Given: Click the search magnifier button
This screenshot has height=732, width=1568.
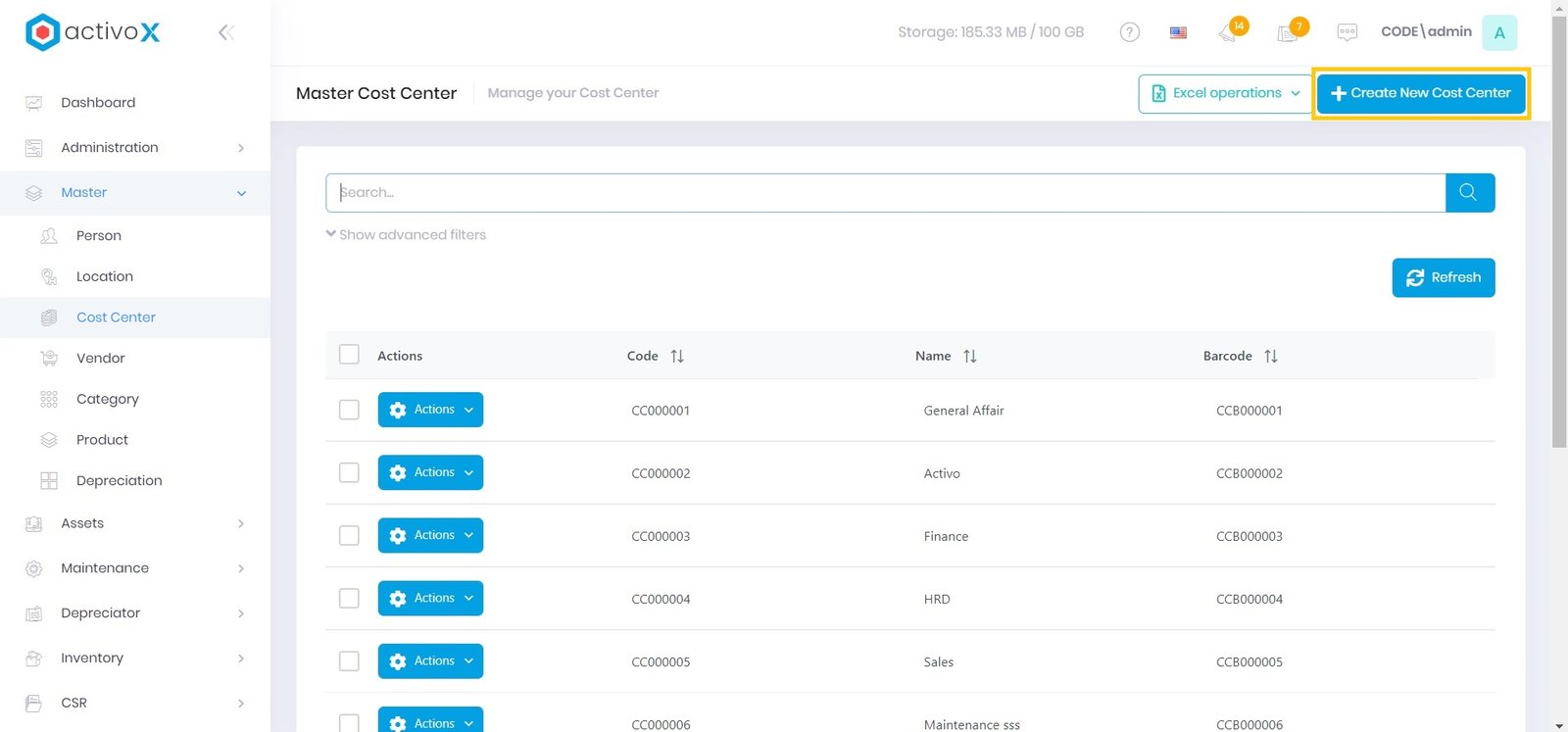Looking at the screenshot, I should click(1469, 192).
